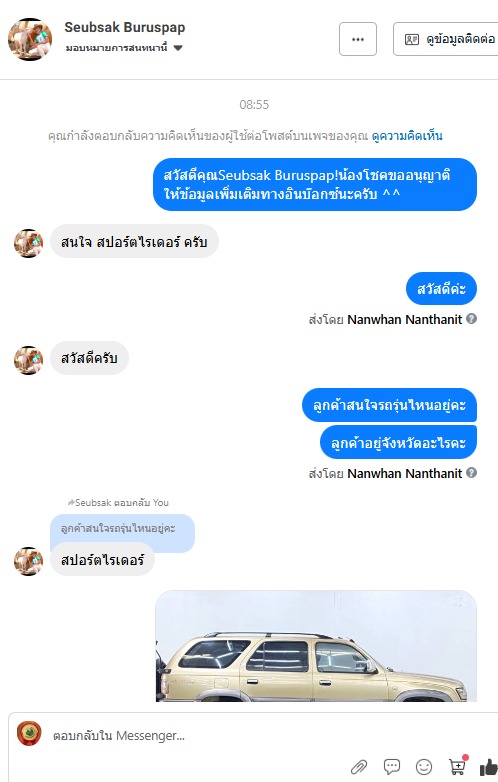Click the ดูข้อมูลติดต่อ contact info button
The image size is (498, 782).
pyautogui.click(x=446, y=39)
